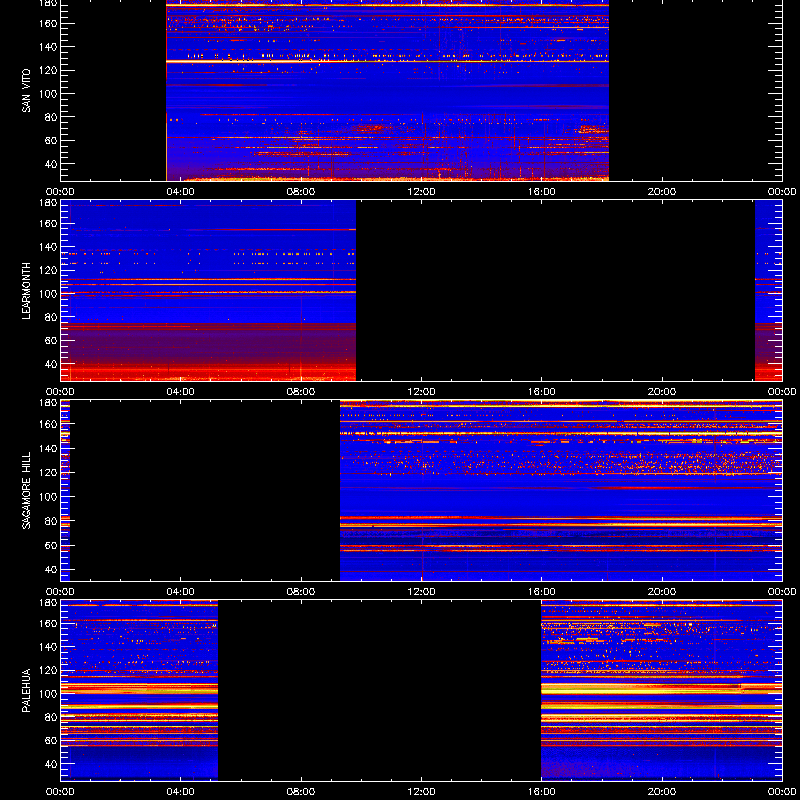This screenshot has height=800, width=800.
Task: Click the SAGAMORE HILL station label
Action: click(x=27, y=490)
